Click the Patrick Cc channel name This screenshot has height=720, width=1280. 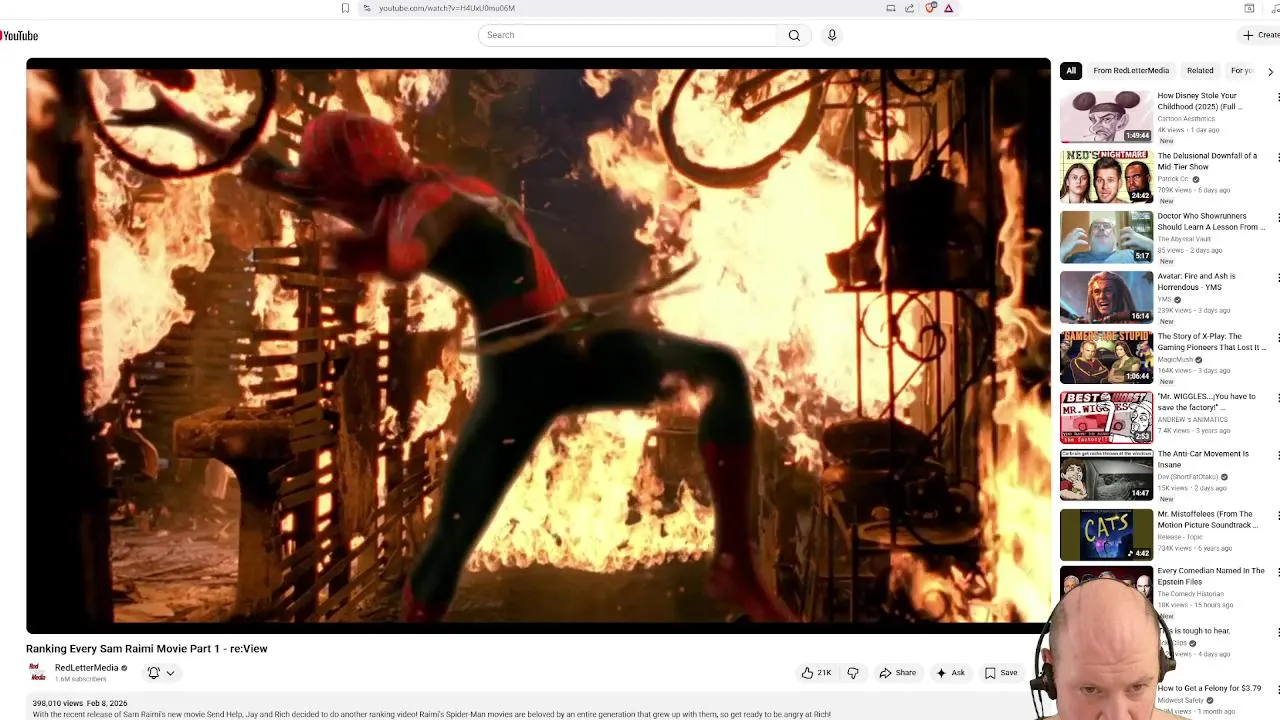tap(1173, 179)
